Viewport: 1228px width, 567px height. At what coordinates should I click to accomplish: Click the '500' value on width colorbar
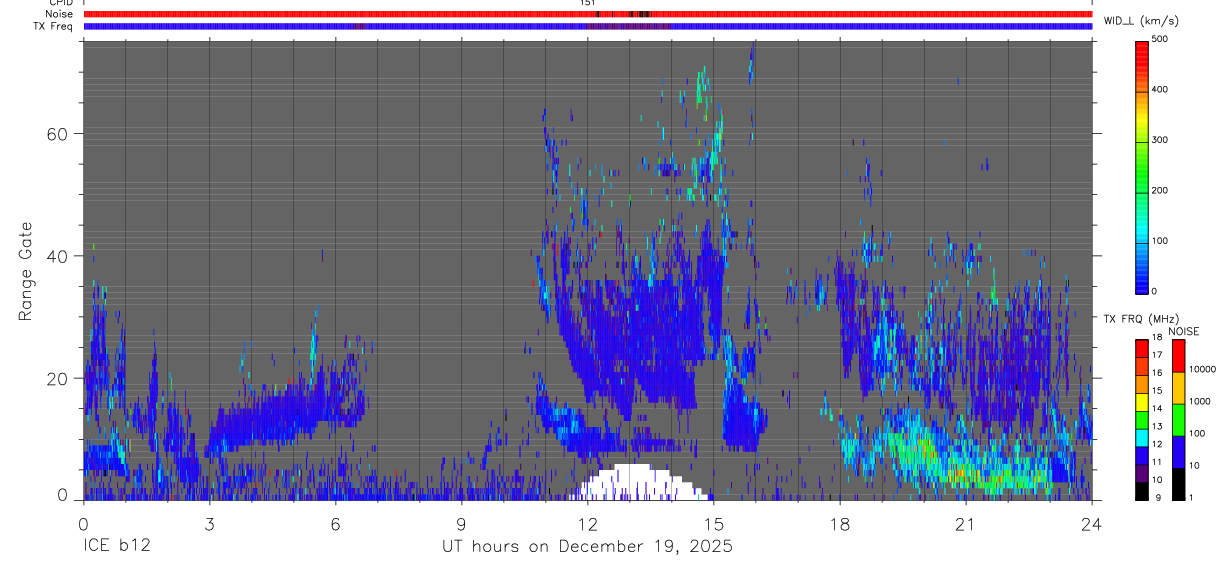tap(1160, 39)
